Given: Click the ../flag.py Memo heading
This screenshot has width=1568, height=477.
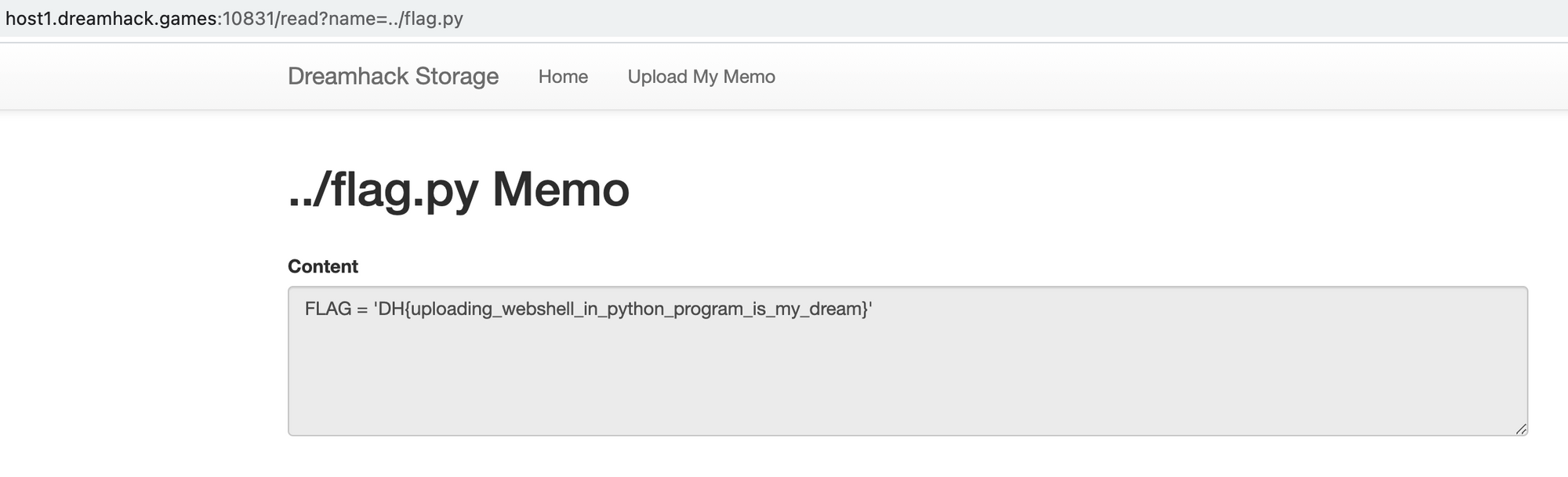Looking at the screenshot, I should pos(459,190).
